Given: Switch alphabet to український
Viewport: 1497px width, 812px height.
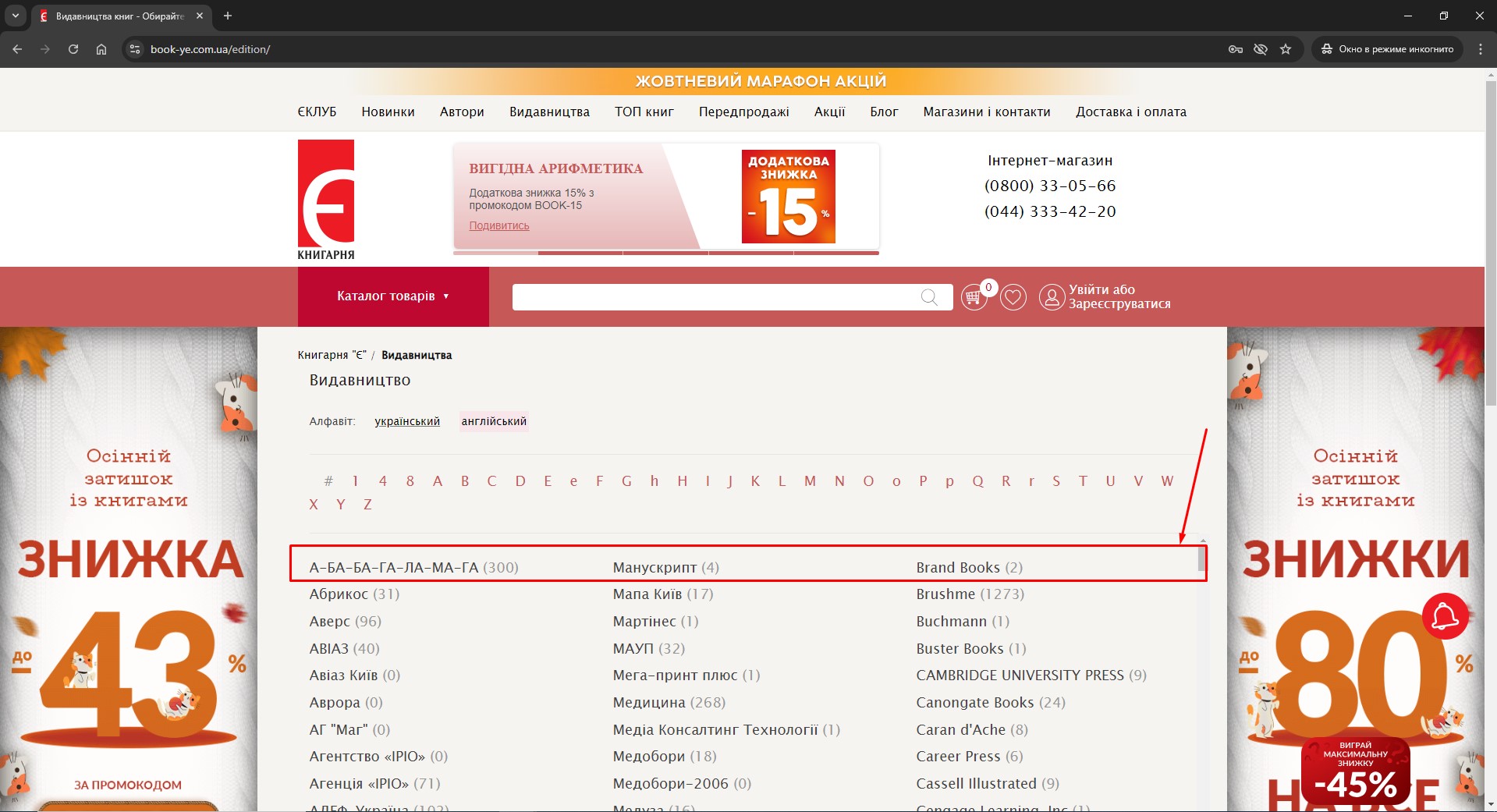Looking at the screenshot, I should tap(406, 421).
